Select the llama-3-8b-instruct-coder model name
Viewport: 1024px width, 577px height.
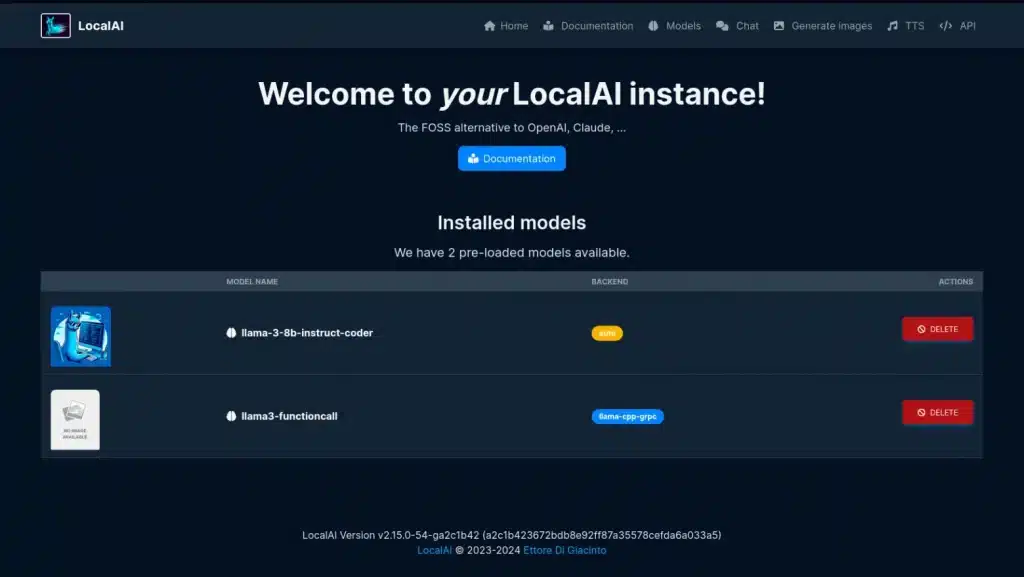[x=307, y=333]
